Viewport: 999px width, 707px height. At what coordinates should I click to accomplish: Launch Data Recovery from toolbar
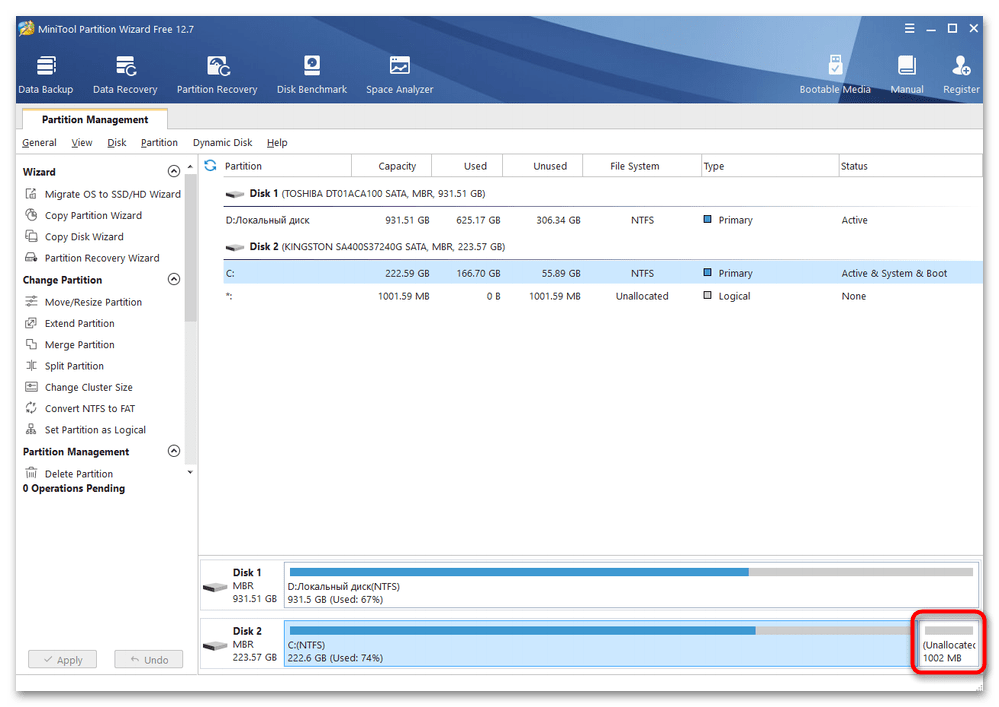(125, 75)
